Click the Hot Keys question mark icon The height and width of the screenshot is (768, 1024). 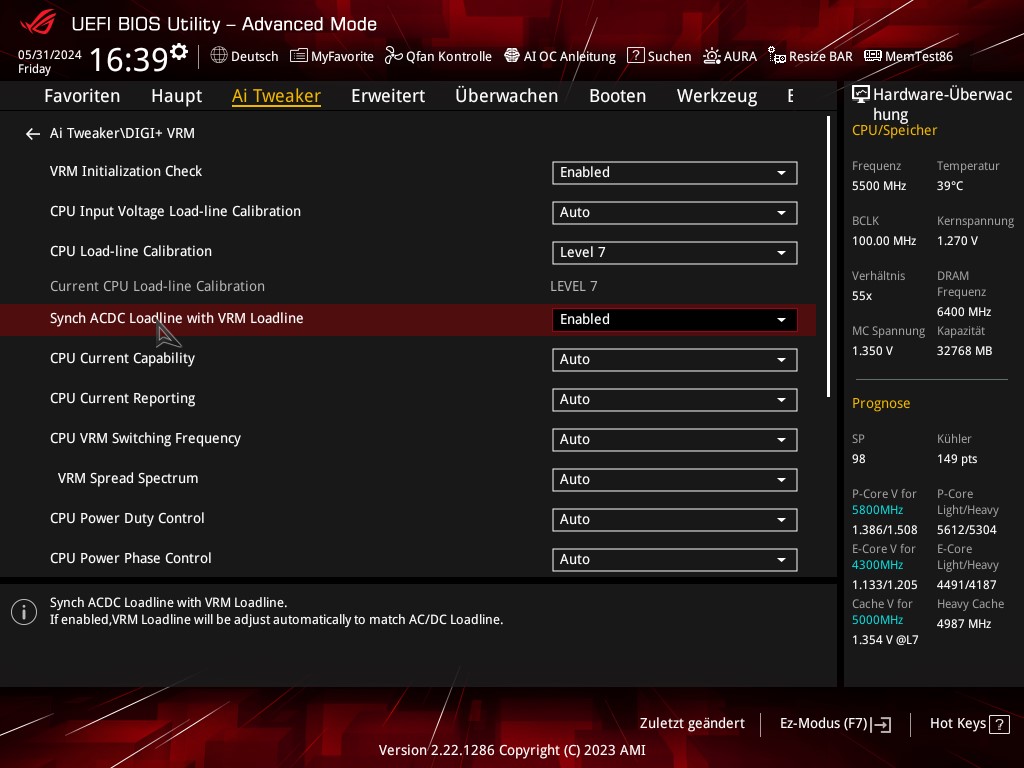pyautogui.click(x=999, y=724)
